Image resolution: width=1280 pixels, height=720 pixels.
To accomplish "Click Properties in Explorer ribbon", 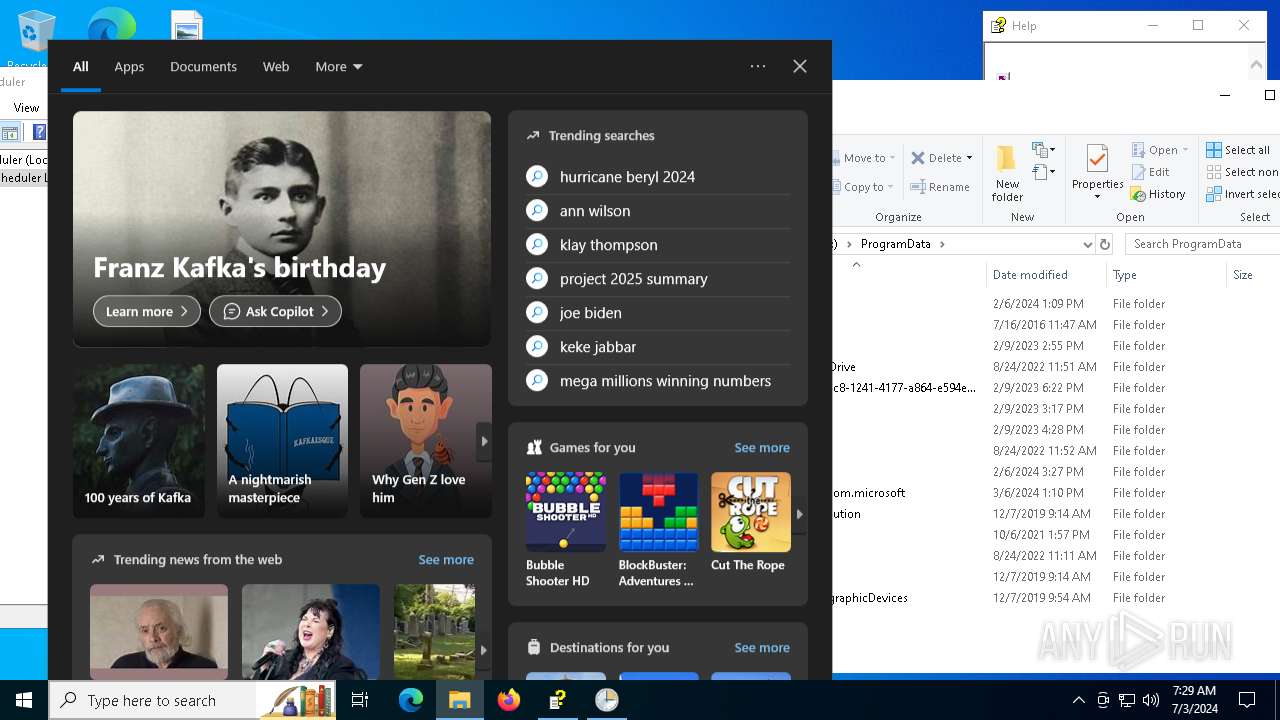I will click(x=1097, y=172).
